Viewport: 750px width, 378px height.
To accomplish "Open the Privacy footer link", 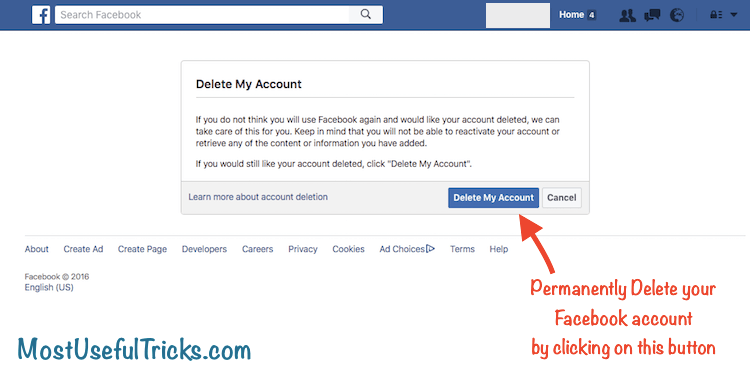I will (303, 249).
